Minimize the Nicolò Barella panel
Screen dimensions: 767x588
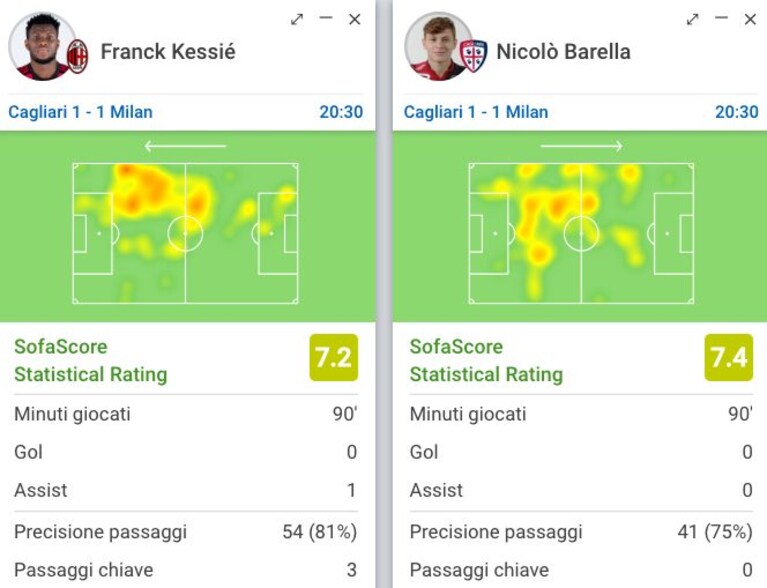click(x=721, y=18)
